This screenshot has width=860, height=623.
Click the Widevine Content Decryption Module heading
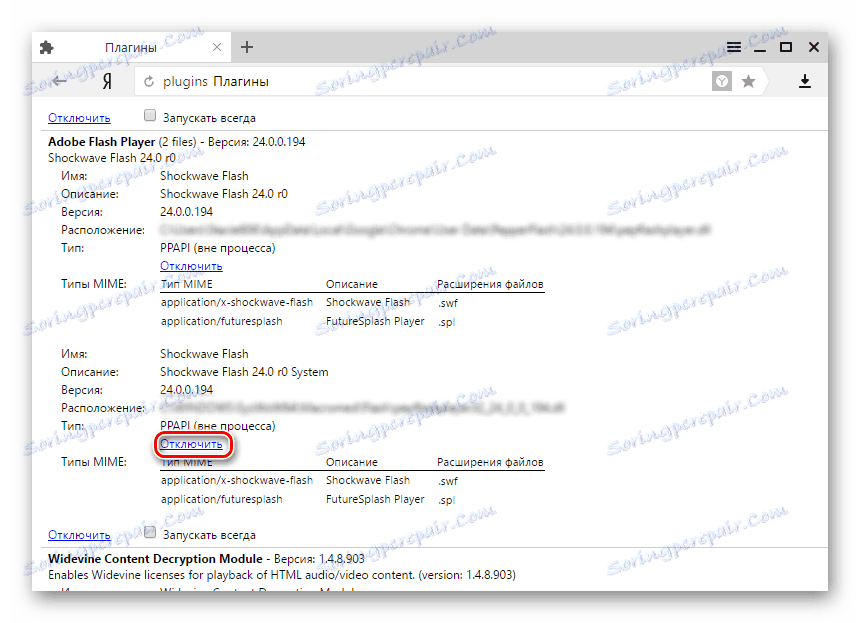(x=155, y=559)
